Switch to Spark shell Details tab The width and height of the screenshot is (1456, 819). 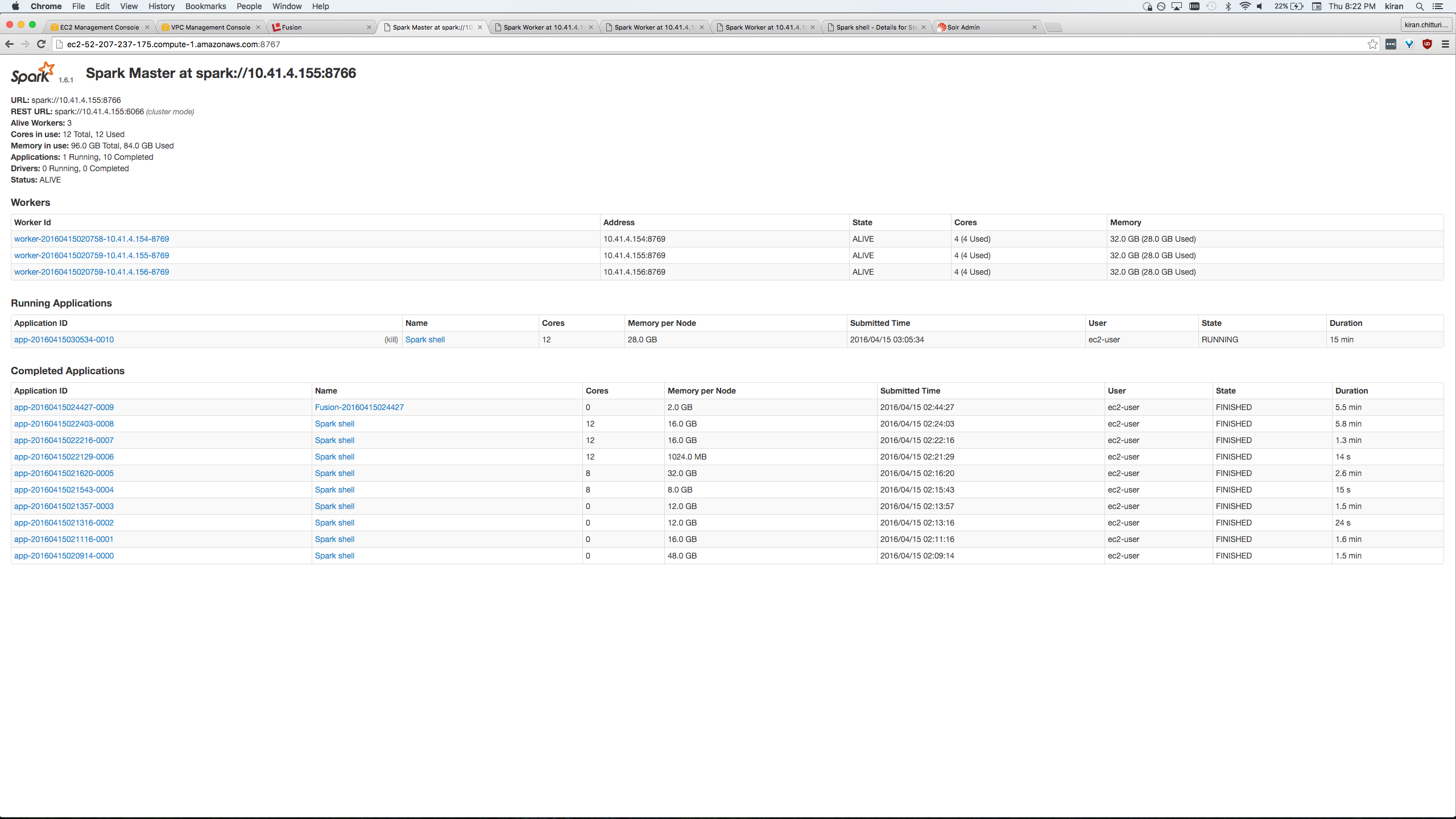click(x=876, y=27)
